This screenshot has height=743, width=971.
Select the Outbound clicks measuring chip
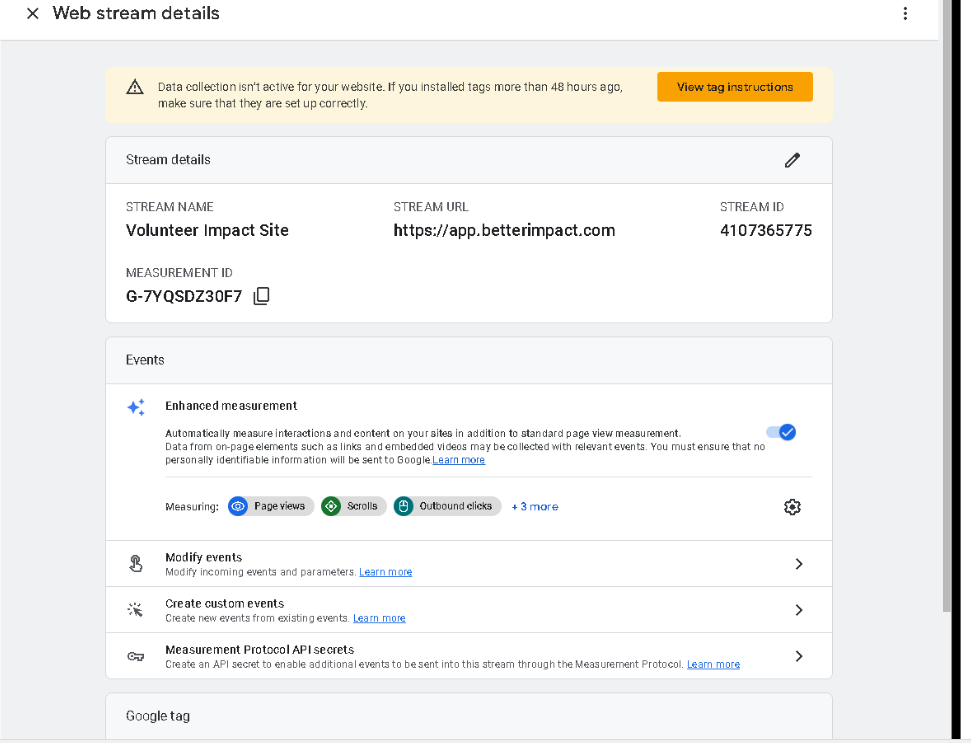coord(447,507)
